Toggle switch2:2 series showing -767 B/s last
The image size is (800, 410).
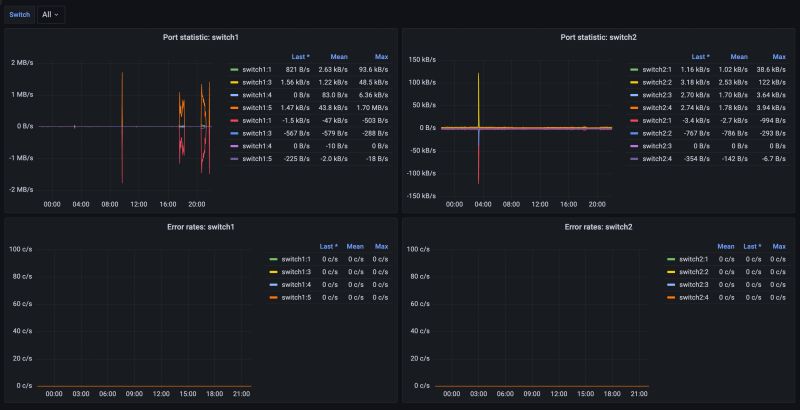[x=657, y=134]
